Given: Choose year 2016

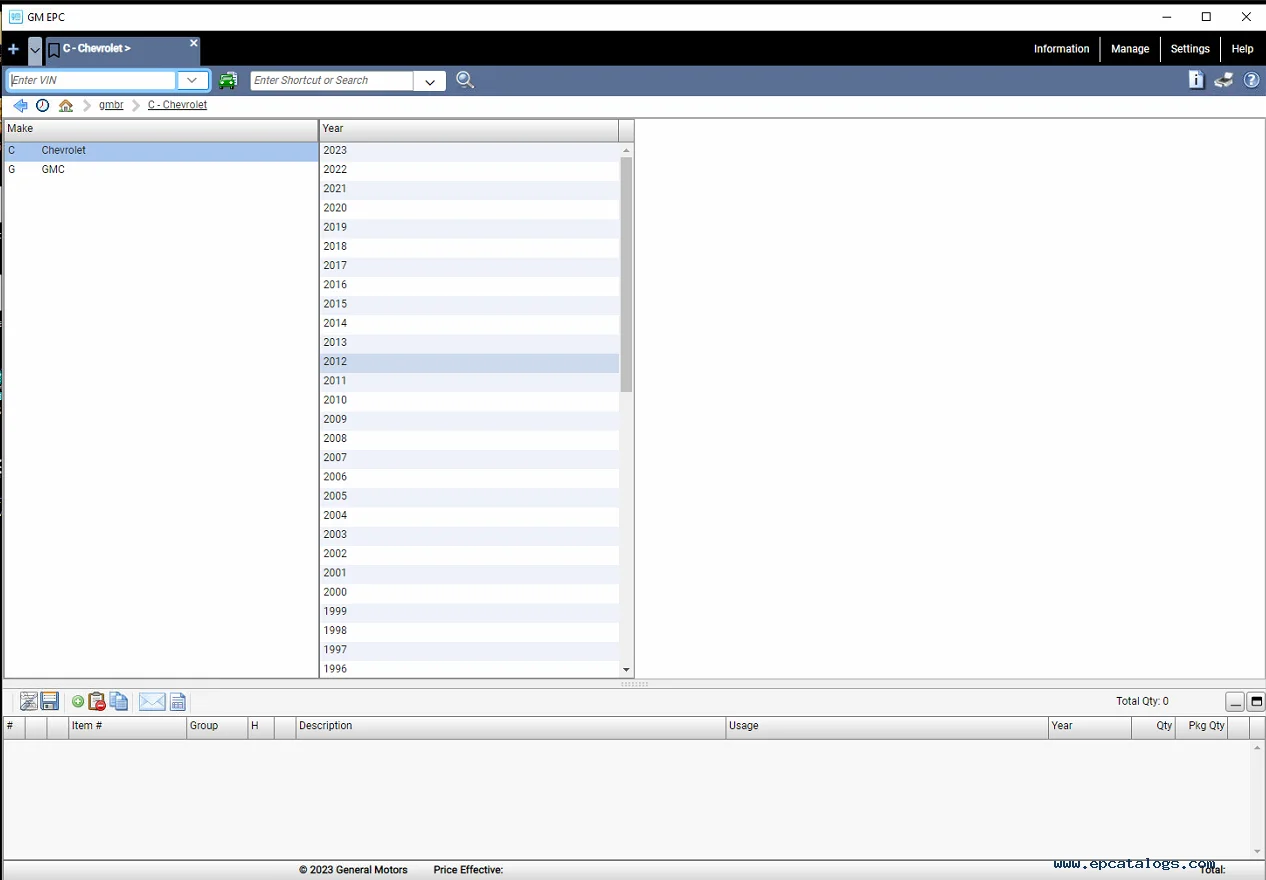Looking at the screenshot, I should click(x=469, y=285).
